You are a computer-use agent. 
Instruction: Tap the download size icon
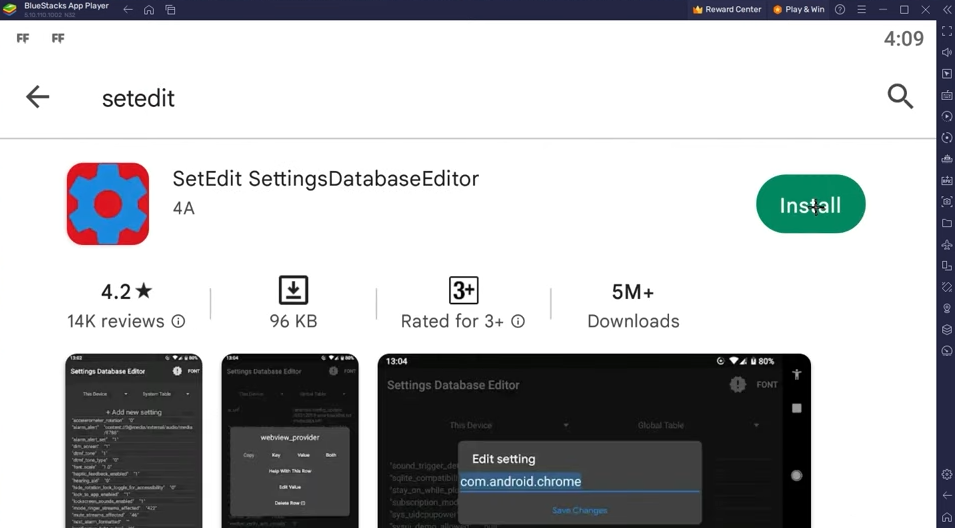coord(293,290)
